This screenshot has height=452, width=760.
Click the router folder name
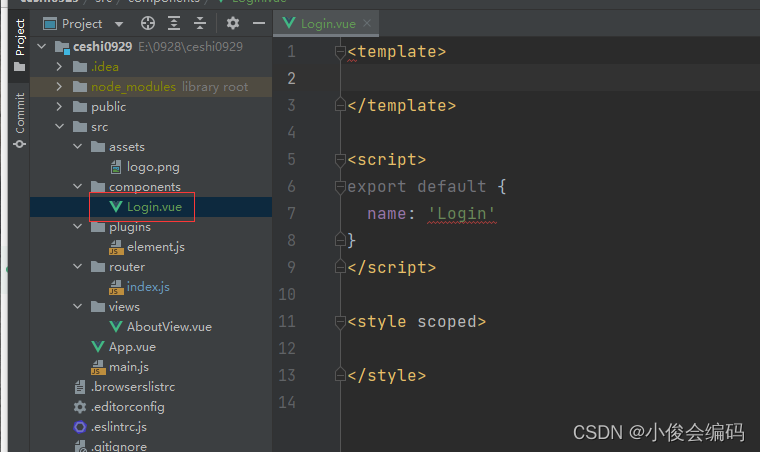pos(127,267)
